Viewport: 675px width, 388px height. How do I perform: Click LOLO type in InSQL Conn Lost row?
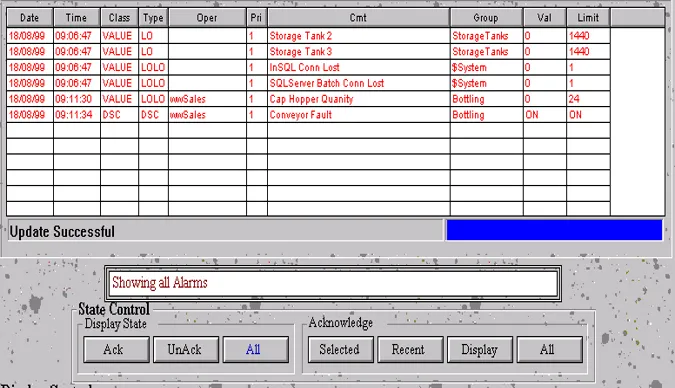point(153,68)
